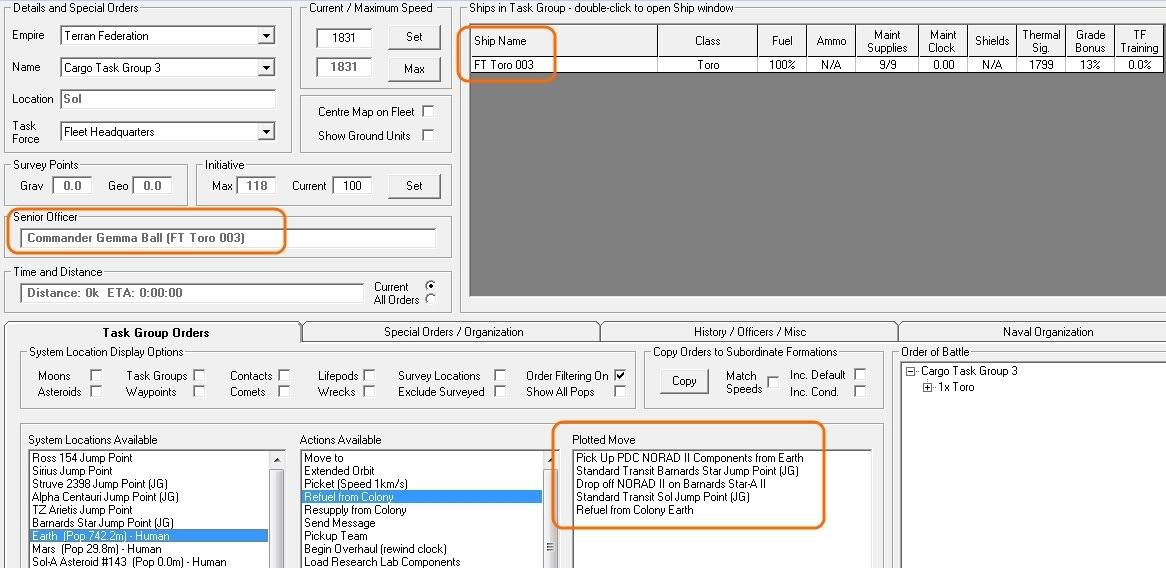Image resolution: width=1166 pixels, height=568 pixels.
Task: Toggle the Exclude Surveyed checkbox
Action: click(500, 392)
